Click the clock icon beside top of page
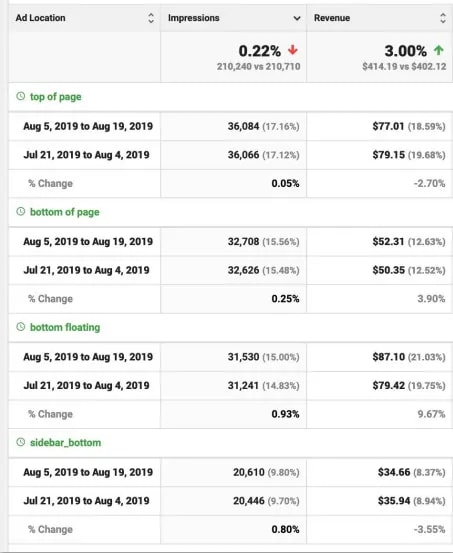Image resolution: width=453 pixels, height=553 pixels. (x=21, y=96)
